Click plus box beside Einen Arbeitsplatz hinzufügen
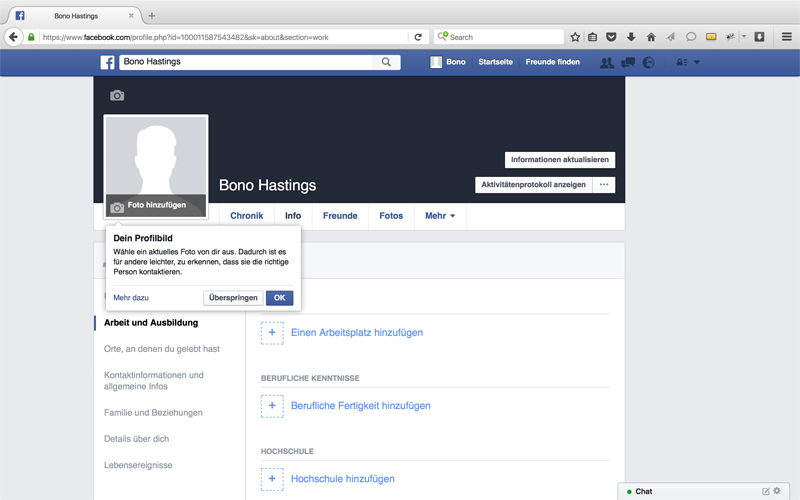This screenshot has height=500, width=800. point(272,333)
